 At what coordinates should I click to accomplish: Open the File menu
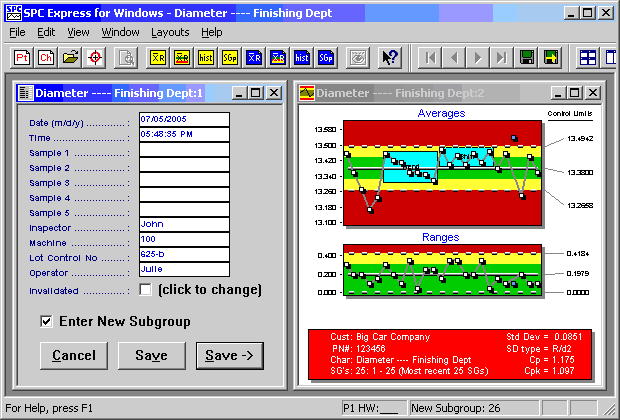[18, 32]
